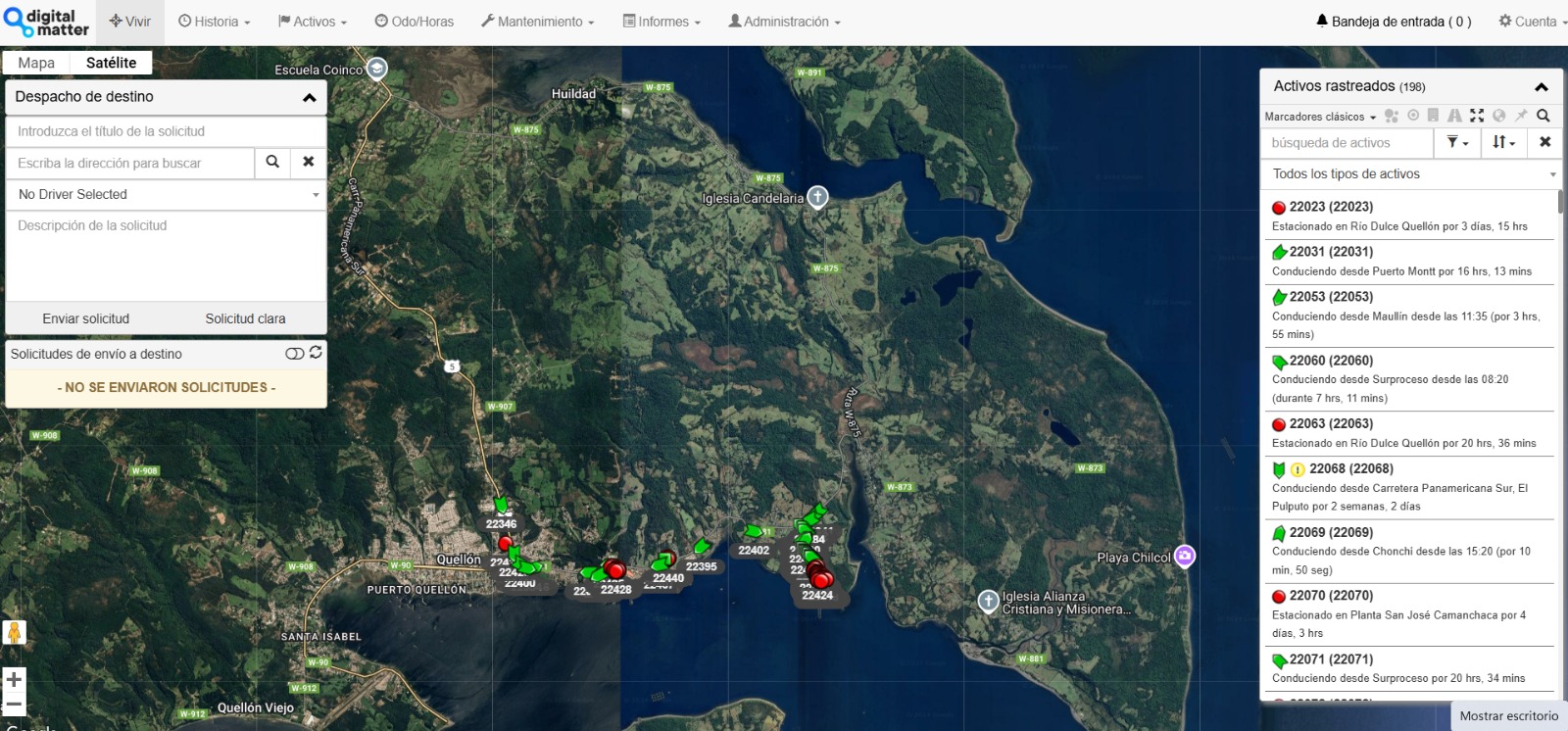The height and width of the screenshot is (731, 1568).
Task: Refresh the Solicitudes de envío list
Action: coord(316,352)
